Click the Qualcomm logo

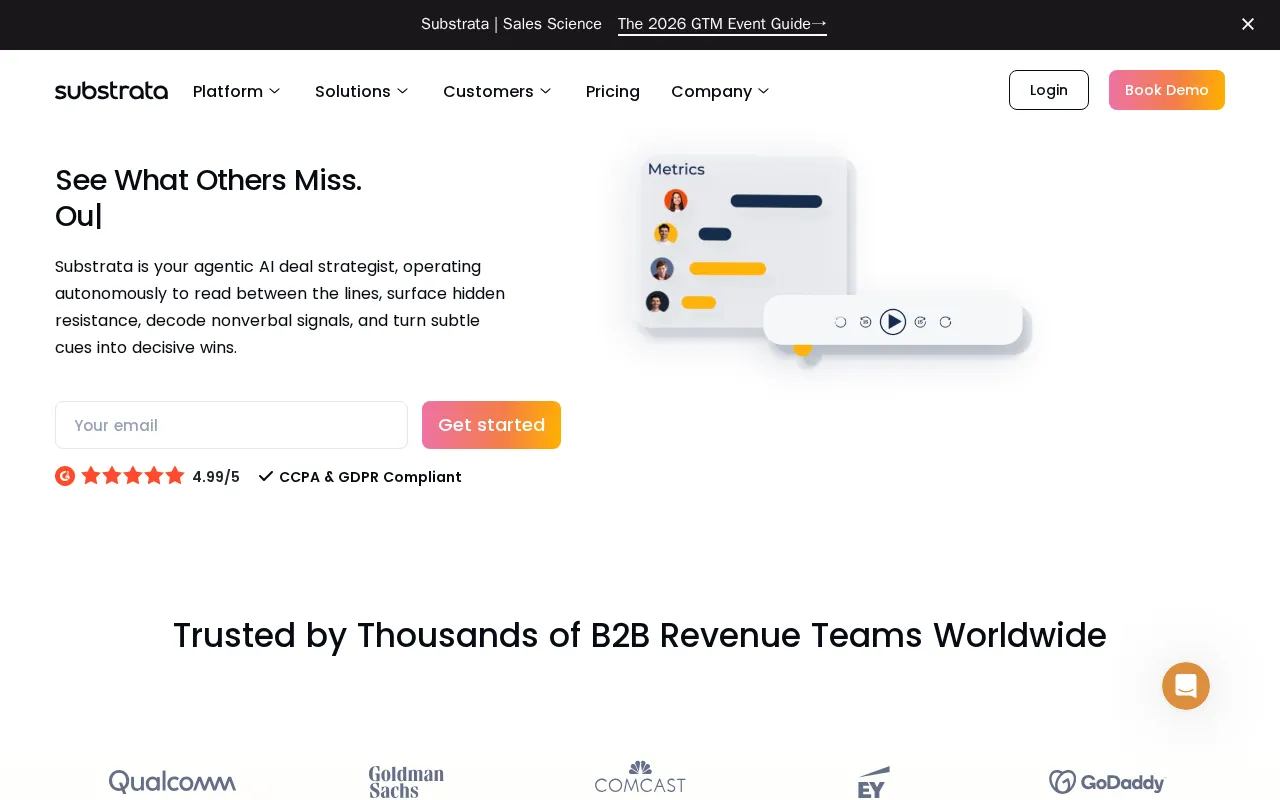(x=172, y=782)
